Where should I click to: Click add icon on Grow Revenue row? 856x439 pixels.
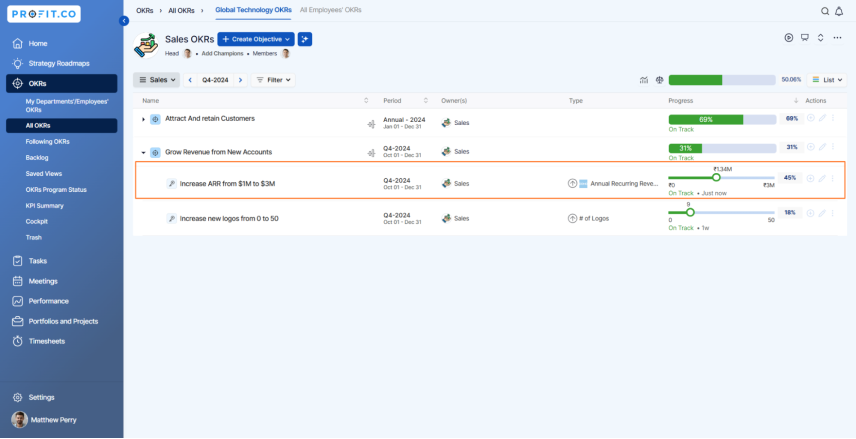[811, 147]
